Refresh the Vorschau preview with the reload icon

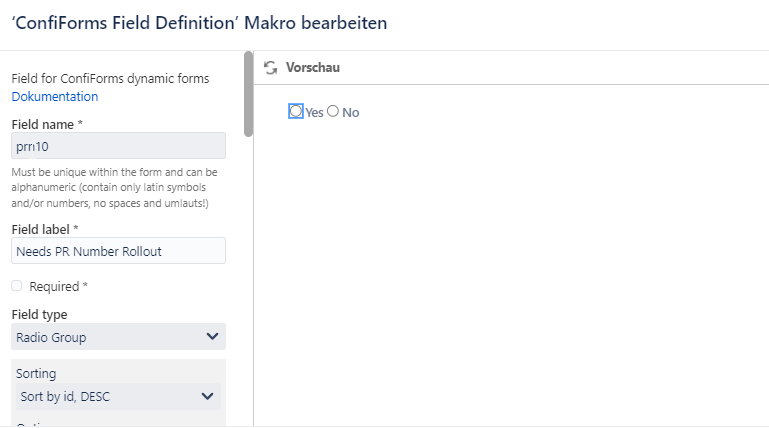270,68
